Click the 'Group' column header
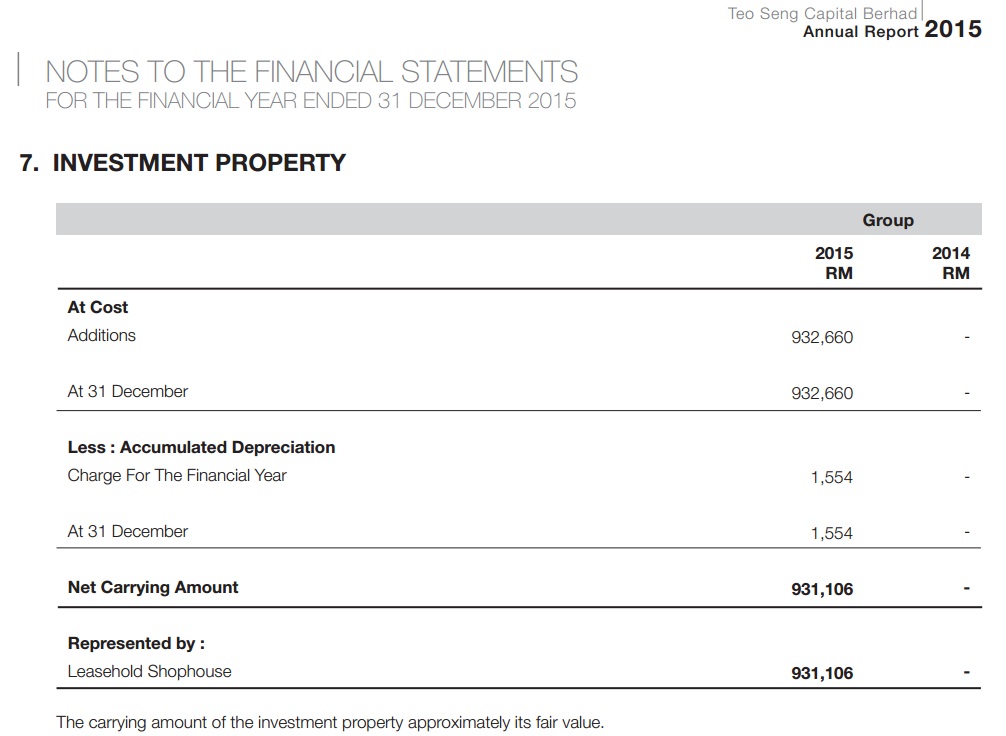The height and width of the screenshot is (736, 1006). click(x=888, y=220)
